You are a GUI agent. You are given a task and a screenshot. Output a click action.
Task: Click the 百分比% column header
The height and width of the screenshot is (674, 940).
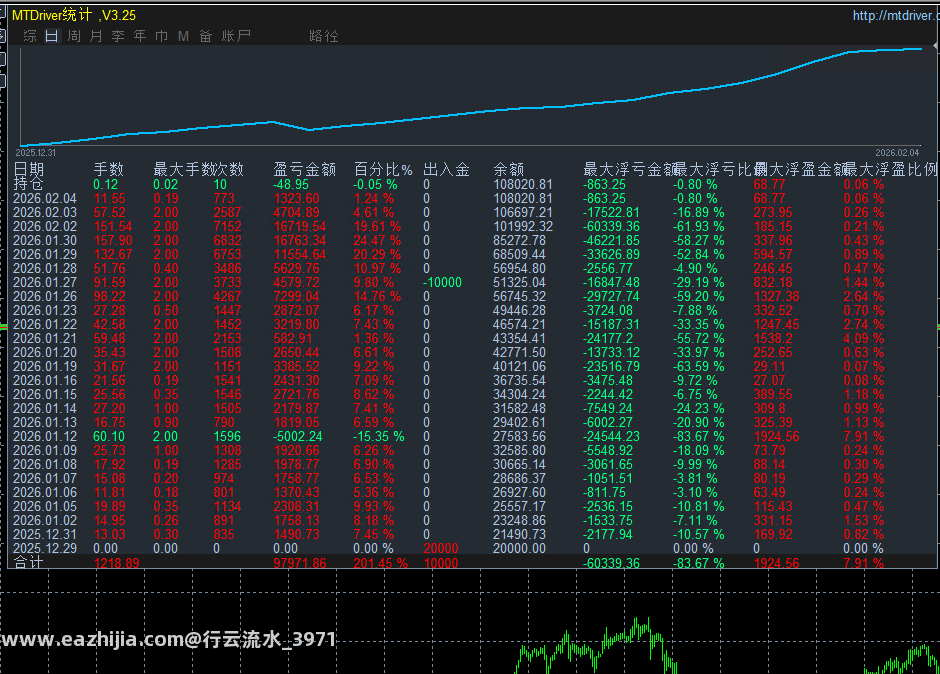[384, 170]
